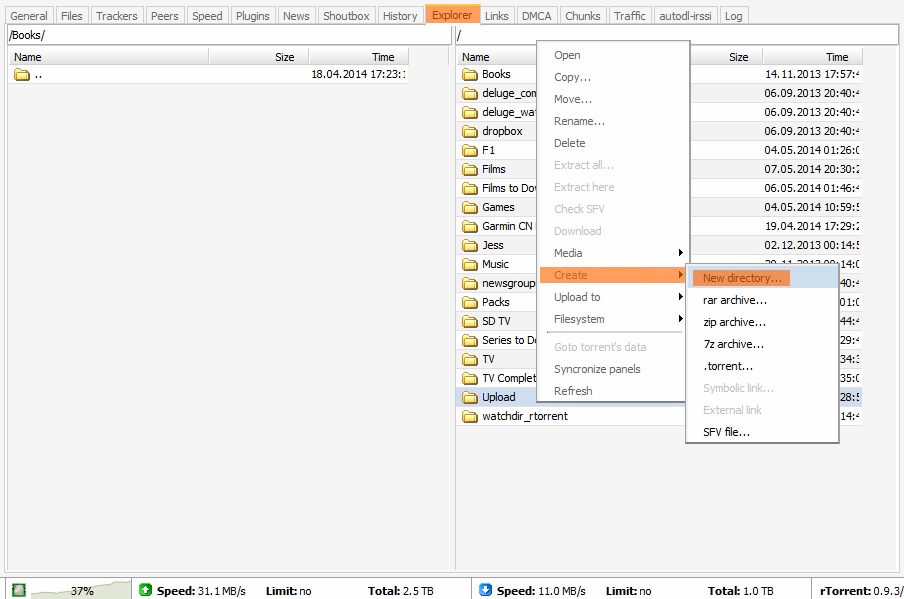Expand the Upload to submenu
Screen dimensions: 904x599
[612, 297]
